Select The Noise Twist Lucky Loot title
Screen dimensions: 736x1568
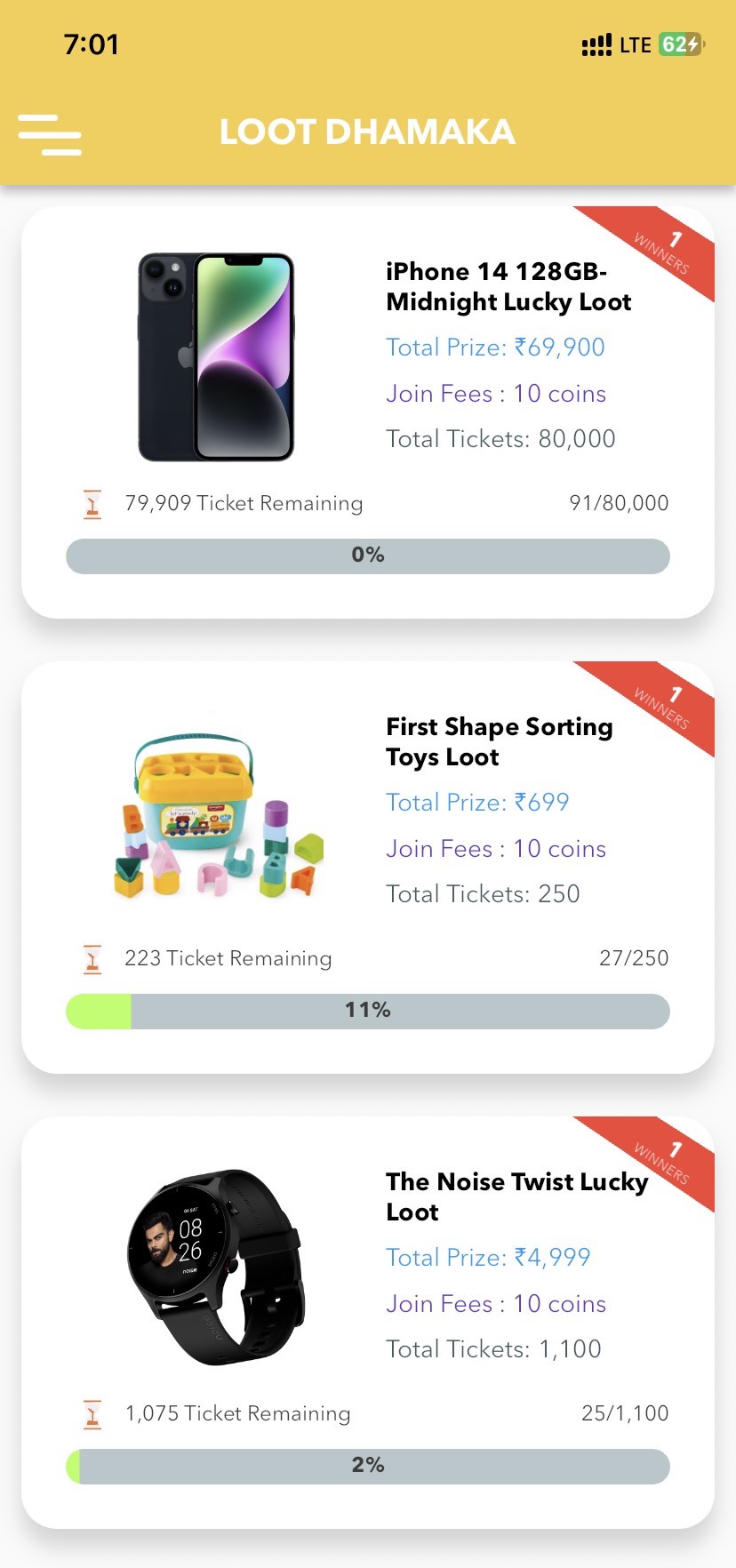coord(516,1196)
